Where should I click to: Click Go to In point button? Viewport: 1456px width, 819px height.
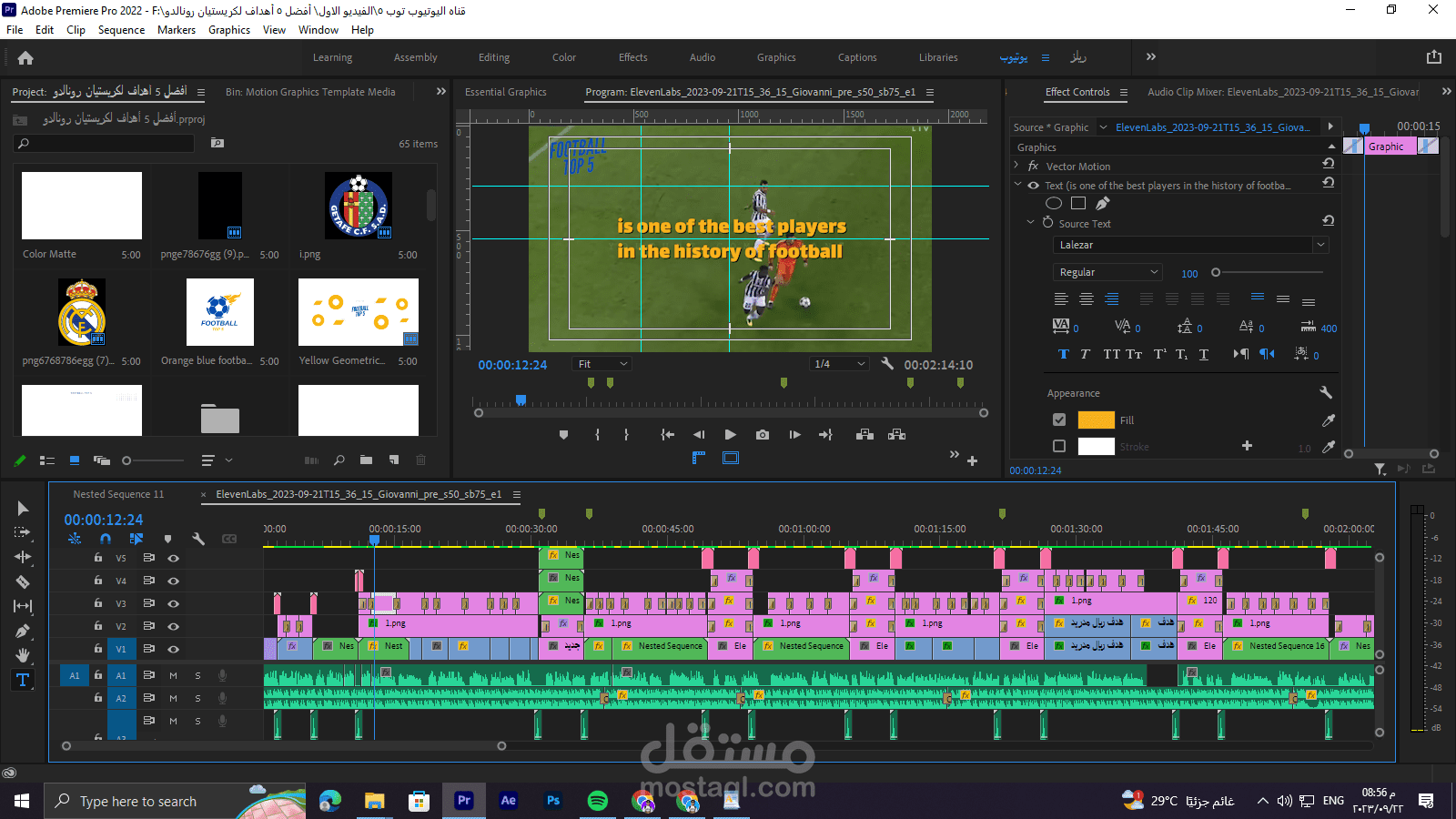tap(667, 435)
